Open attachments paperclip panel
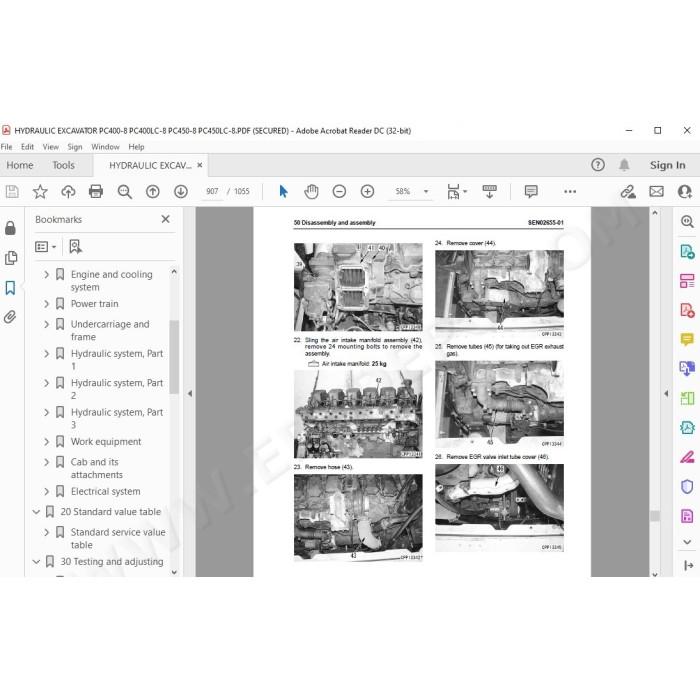The image size is (700, 700). (x=10, y=317)
